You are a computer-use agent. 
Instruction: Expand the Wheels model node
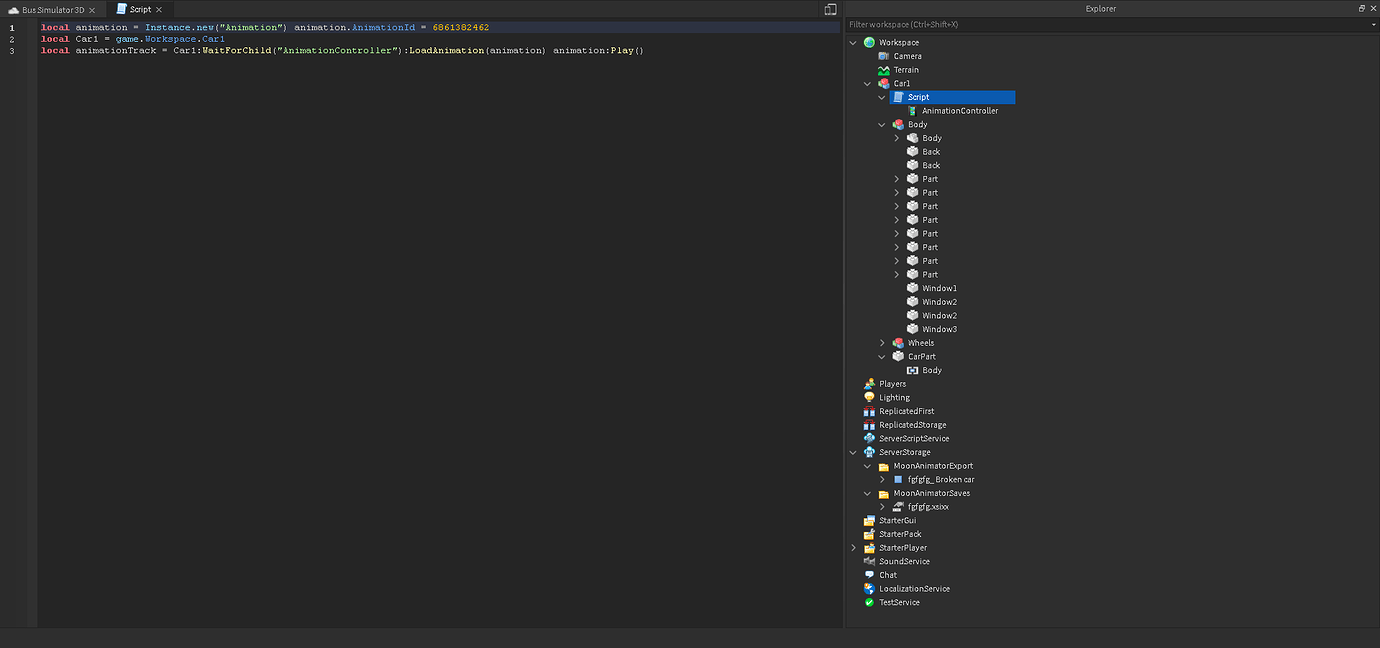coord(882,342)
